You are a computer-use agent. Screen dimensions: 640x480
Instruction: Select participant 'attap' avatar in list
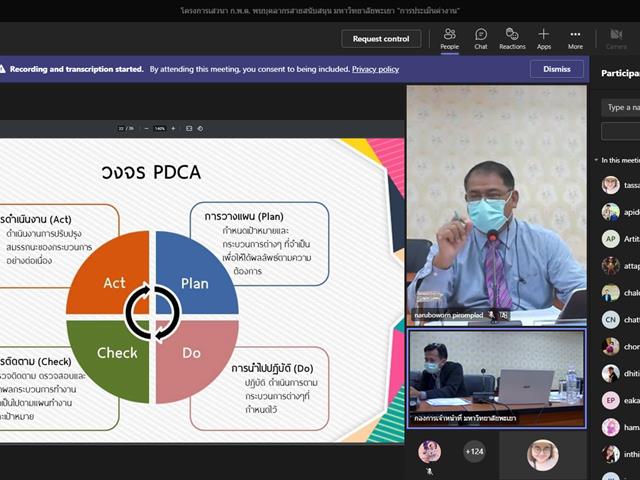pos(610,266)
